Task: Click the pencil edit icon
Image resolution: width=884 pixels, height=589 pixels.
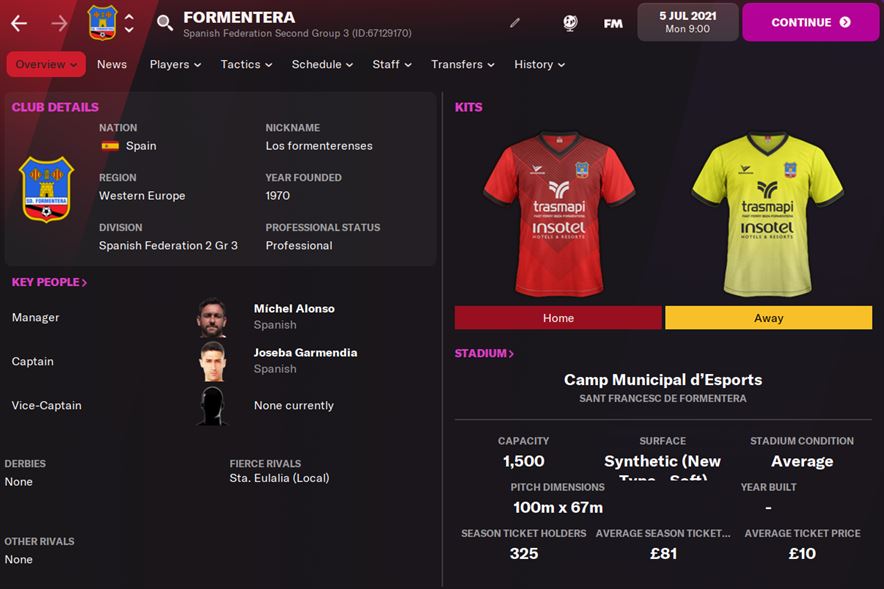Action: click(515, 23)
